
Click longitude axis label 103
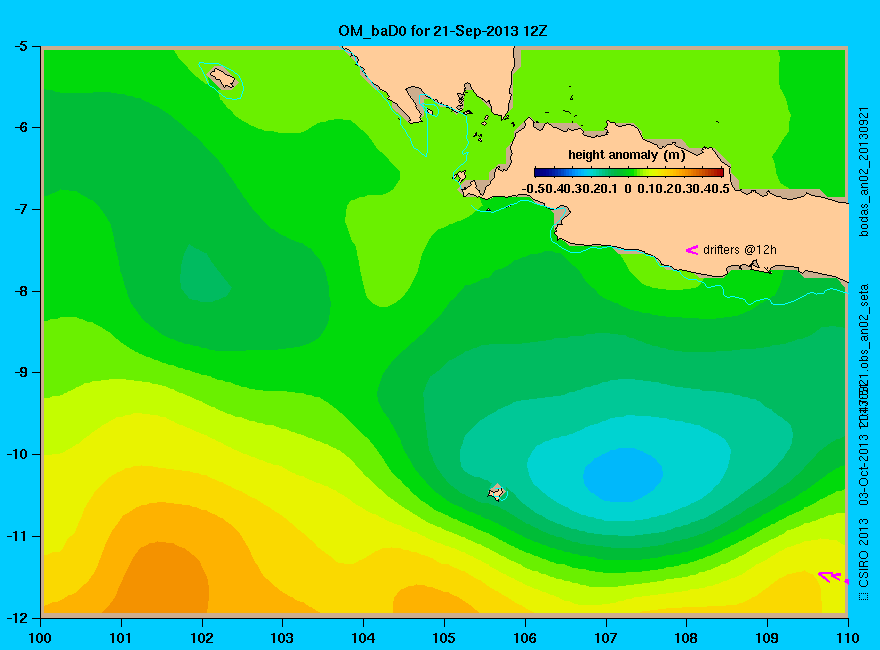pyautogui.click(x=282, y=638)
